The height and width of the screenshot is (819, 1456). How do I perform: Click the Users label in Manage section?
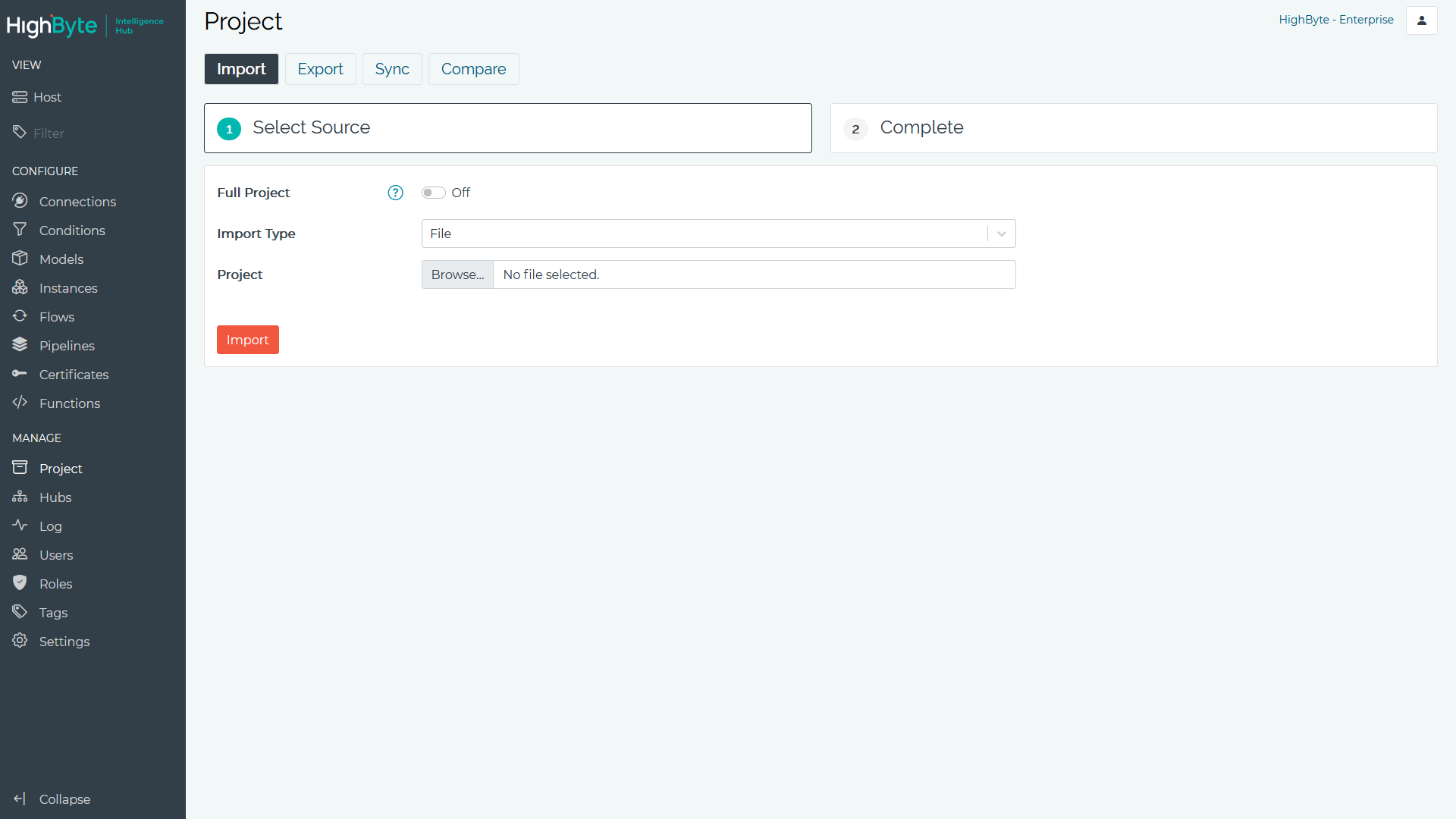pyautogui.click(x=56, y=555)
